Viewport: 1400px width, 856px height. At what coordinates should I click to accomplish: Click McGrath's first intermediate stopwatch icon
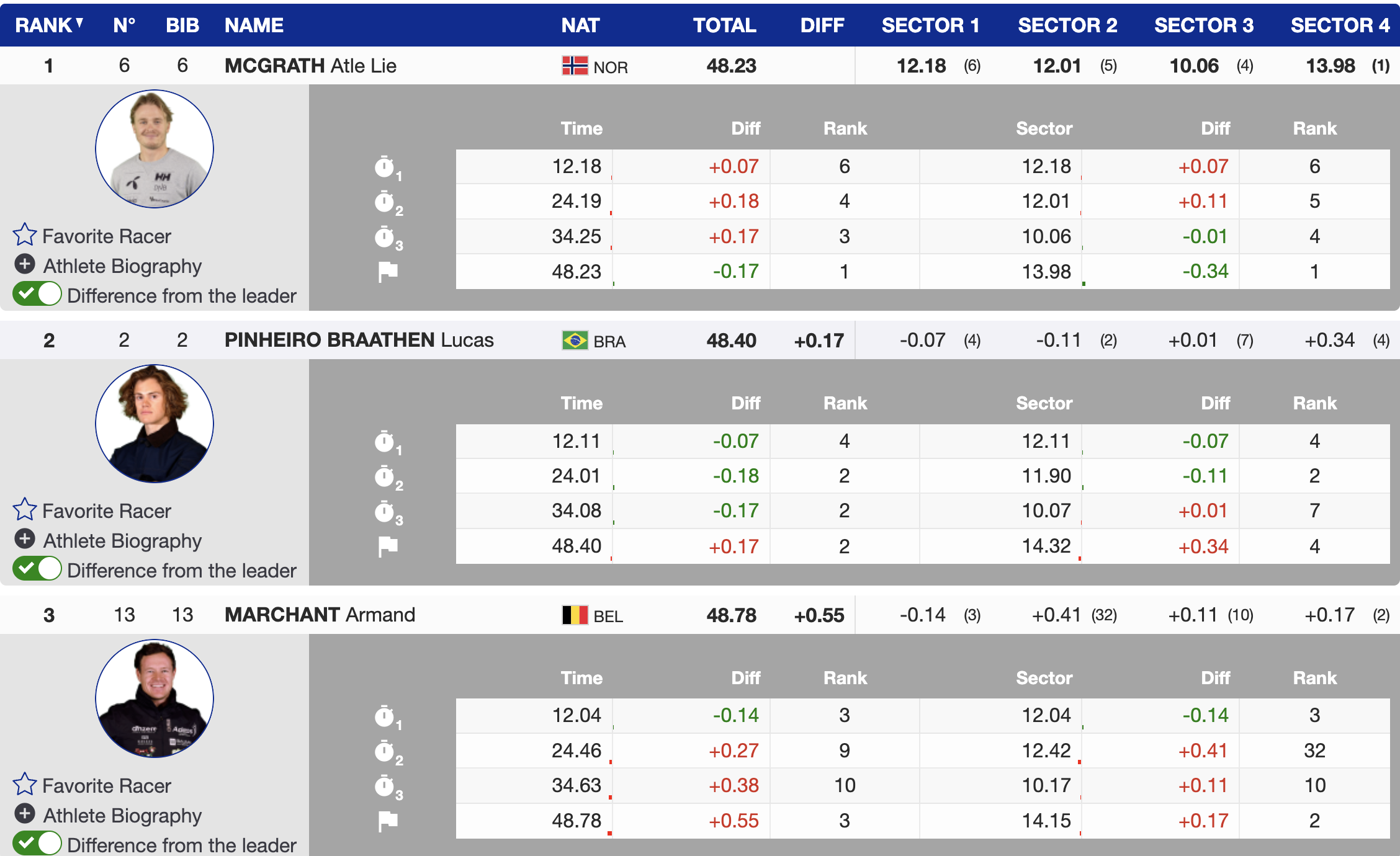point(385,167)
